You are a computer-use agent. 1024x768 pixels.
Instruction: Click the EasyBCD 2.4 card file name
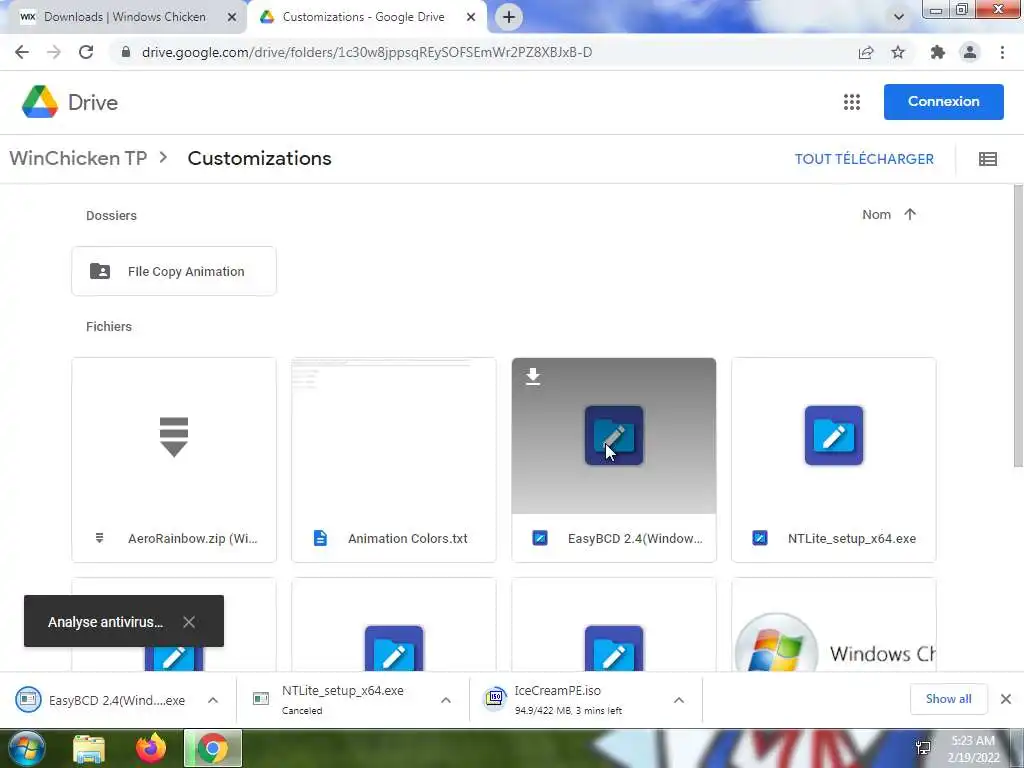[x=635, y=538]
